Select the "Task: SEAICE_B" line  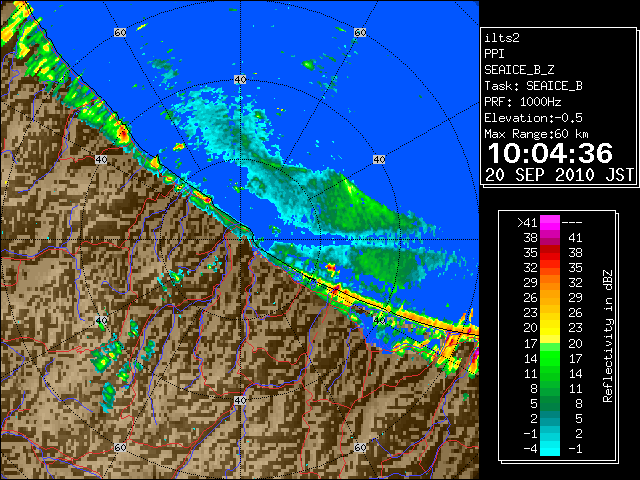click(x=533, y=86)
